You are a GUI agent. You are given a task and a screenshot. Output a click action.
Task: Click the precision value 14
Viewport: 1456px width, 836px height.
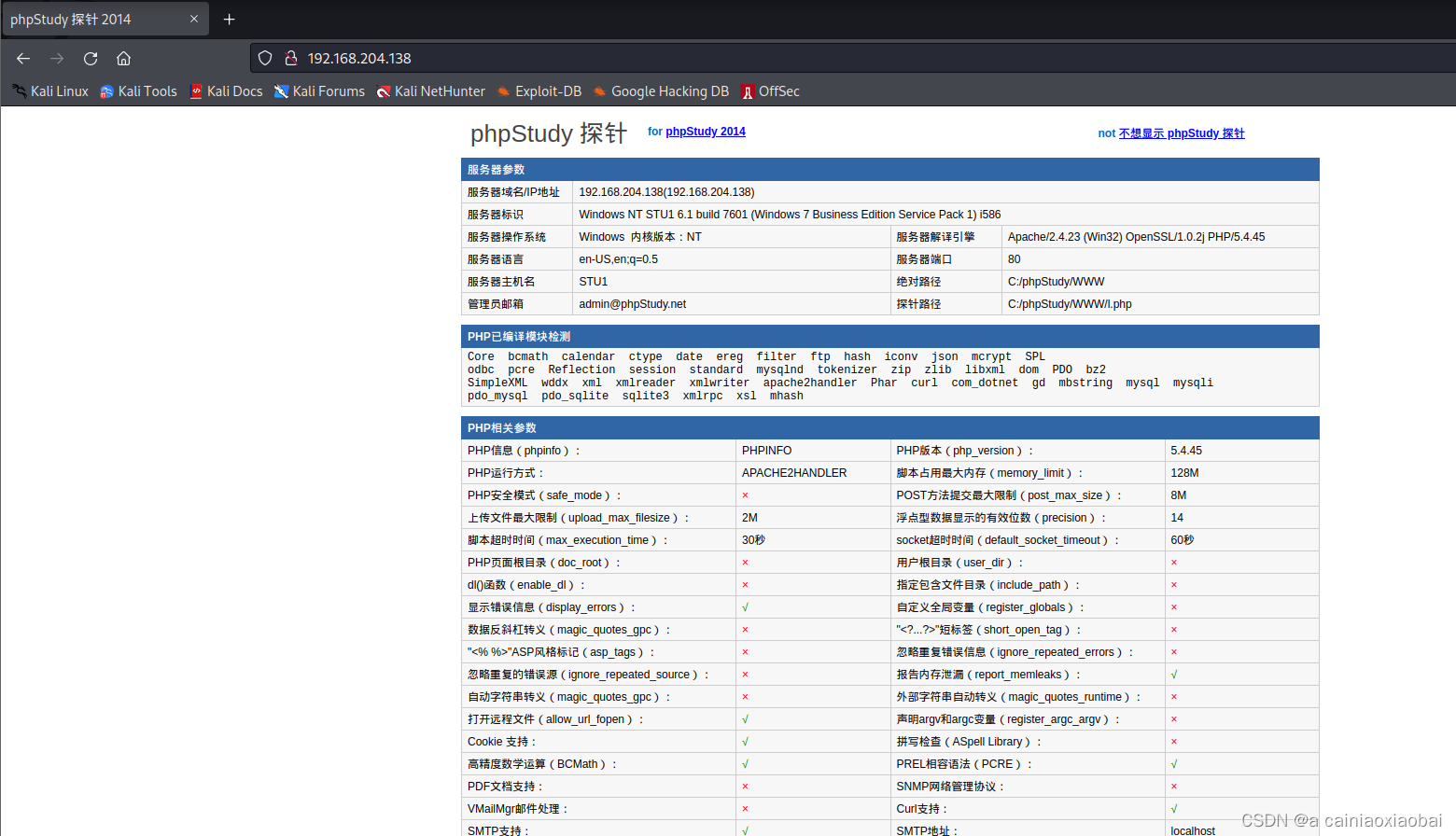[1177, 518]
